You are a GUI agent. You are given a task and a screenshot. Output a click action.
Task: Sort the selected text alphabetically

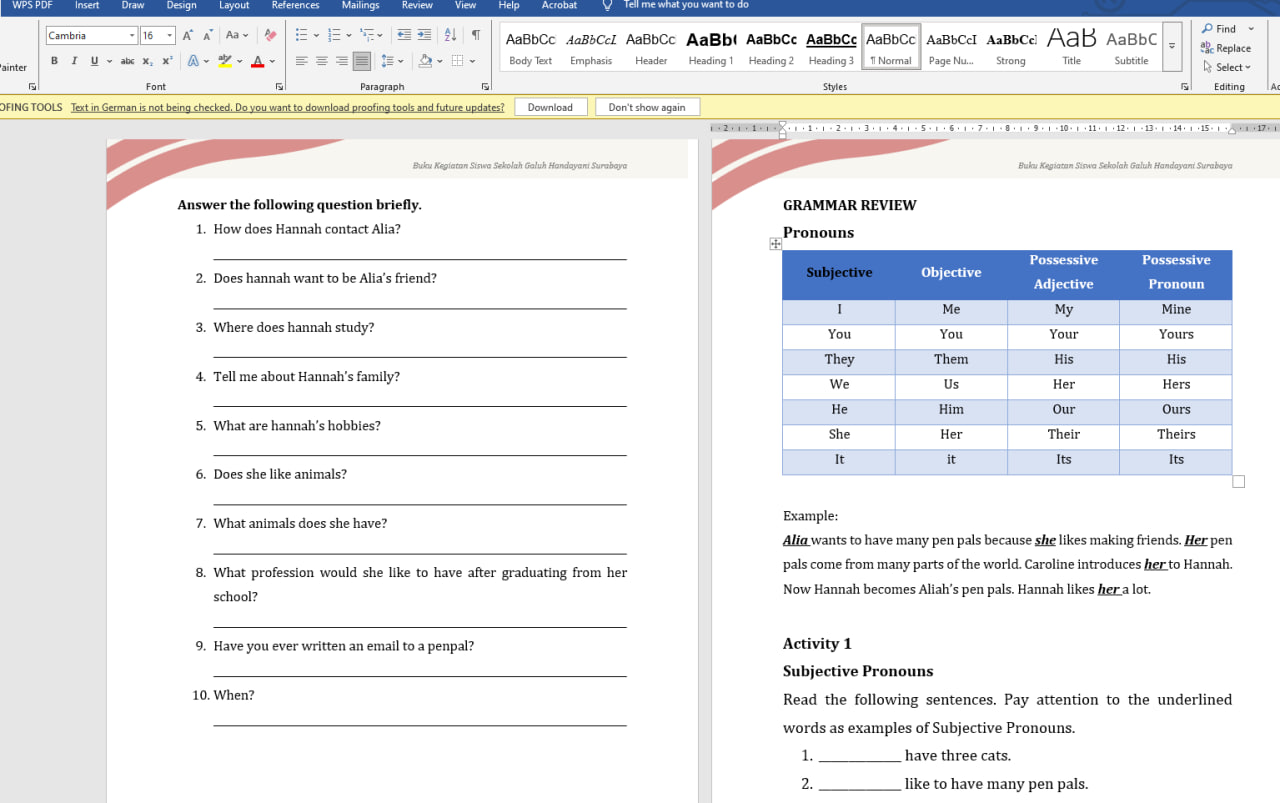(x=450, y=35)
